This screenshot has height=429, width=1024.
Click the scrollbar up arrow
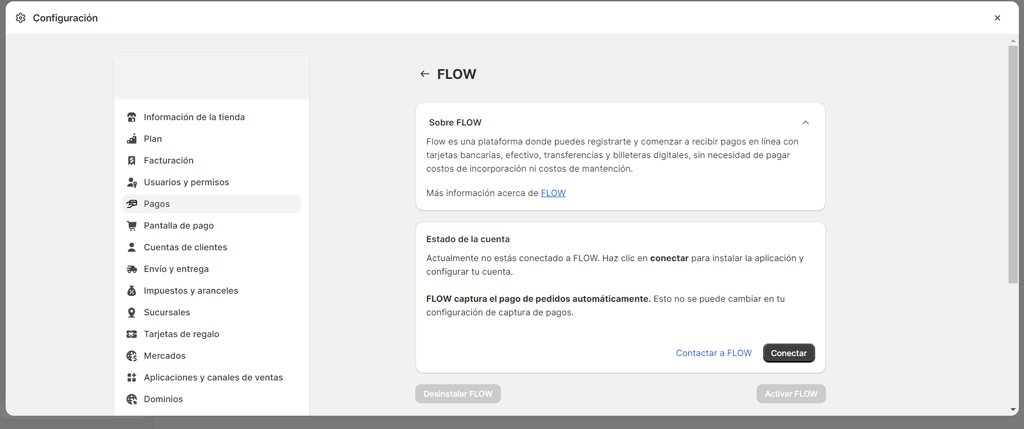click(x=1012, y=40)
